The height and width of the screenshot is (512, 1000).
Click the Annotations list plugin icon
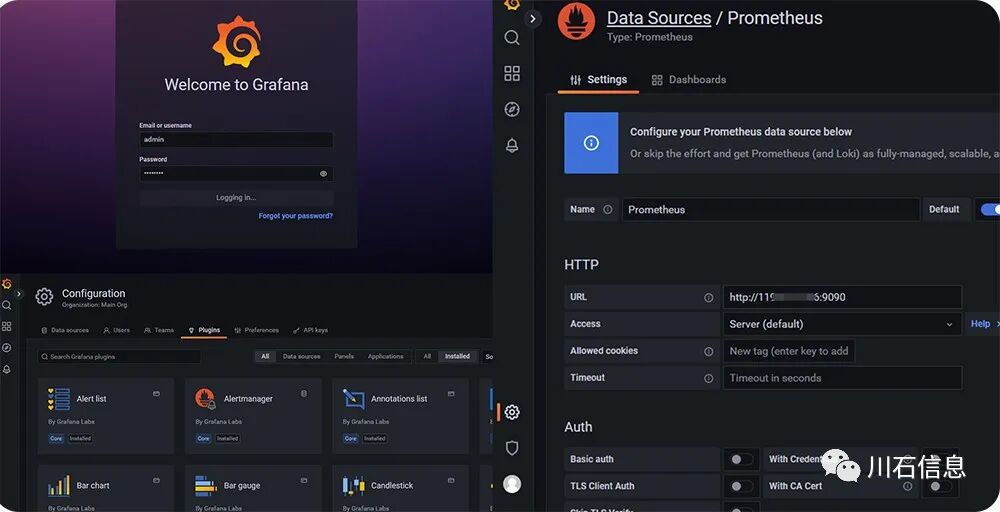353,399
